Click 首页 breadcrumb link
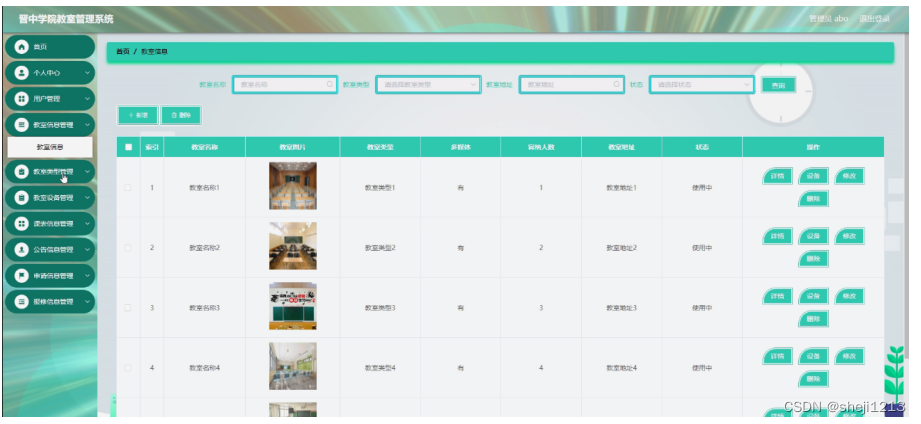Viewport: 921px width, 424px height. (x=123, y=52)
